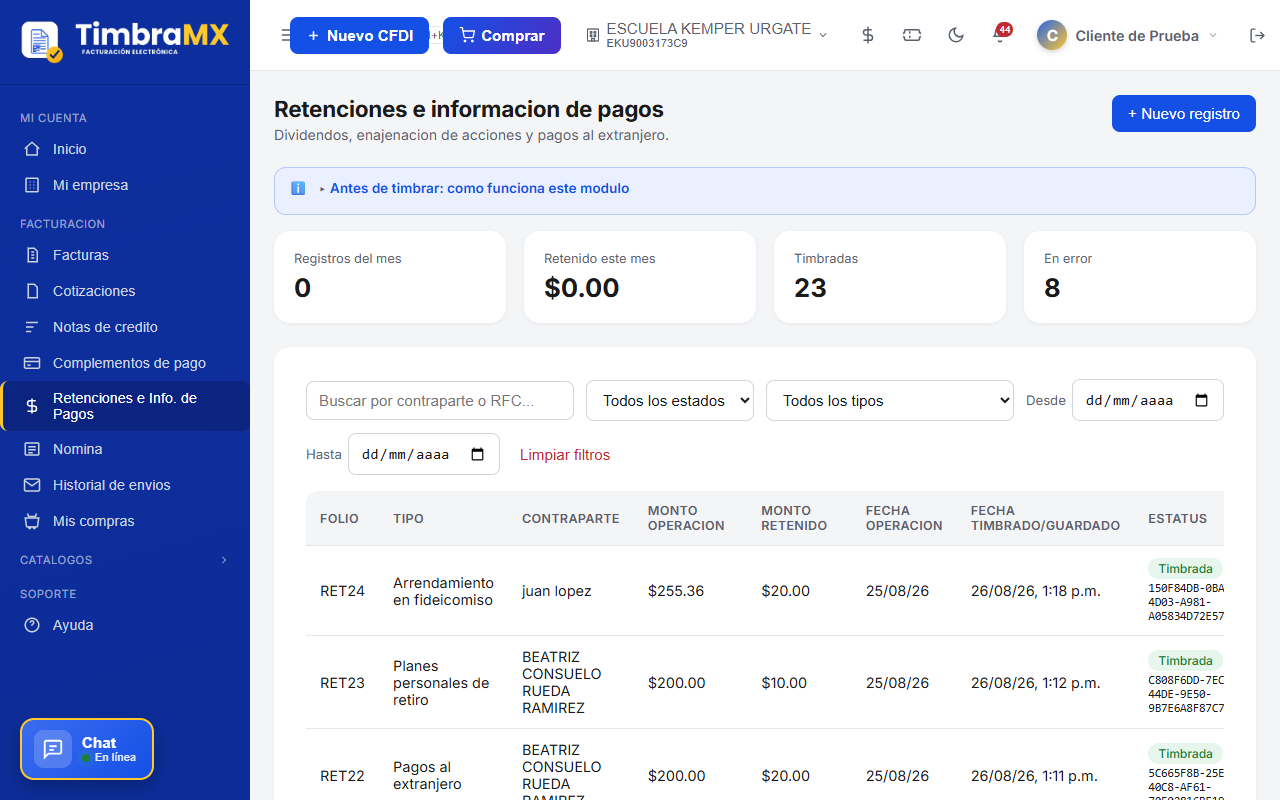Open Mi empresa in sidebar
This screenshot has width=1280, height=800.
125,185
